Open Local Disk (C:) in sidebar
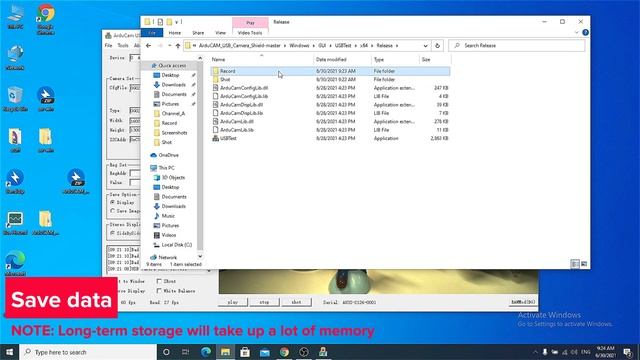The image size is (640, 360). [176, 245]
